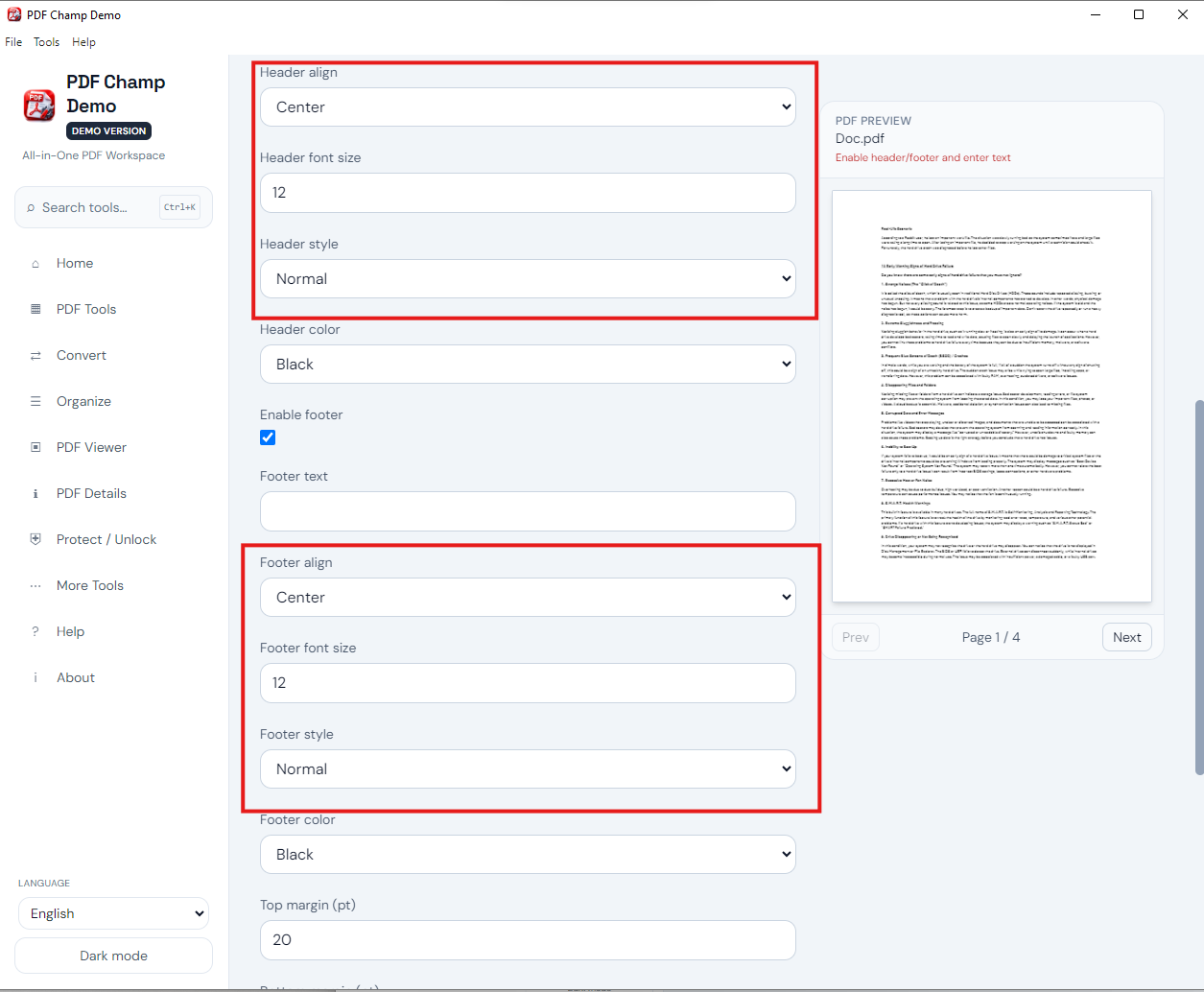Click the Protect / Unlock shield icon
The image size is (1204, 992).
pos(35,540)
